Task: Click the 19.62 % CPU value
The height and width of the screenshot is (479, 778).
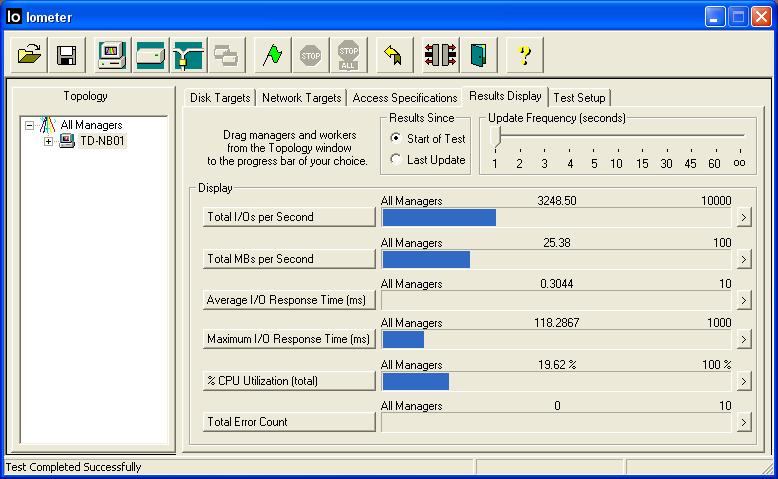Action: pyautogui.click(x=557, y=365)
